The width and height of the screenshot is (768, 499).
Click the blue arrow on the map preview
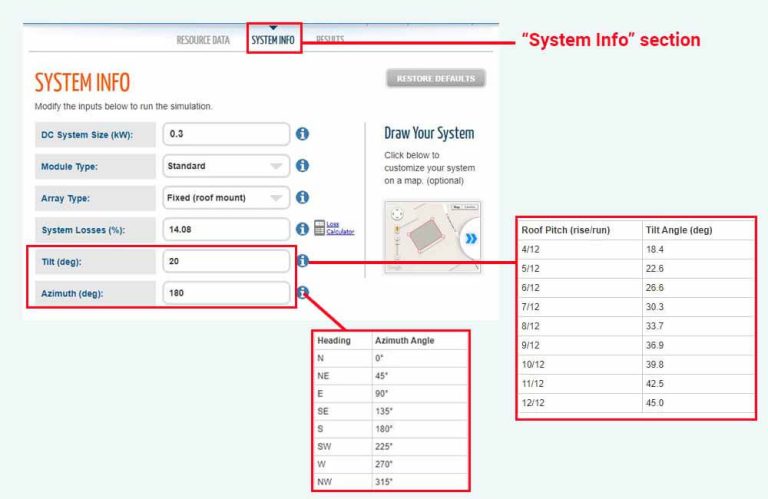tap(470, 240)
